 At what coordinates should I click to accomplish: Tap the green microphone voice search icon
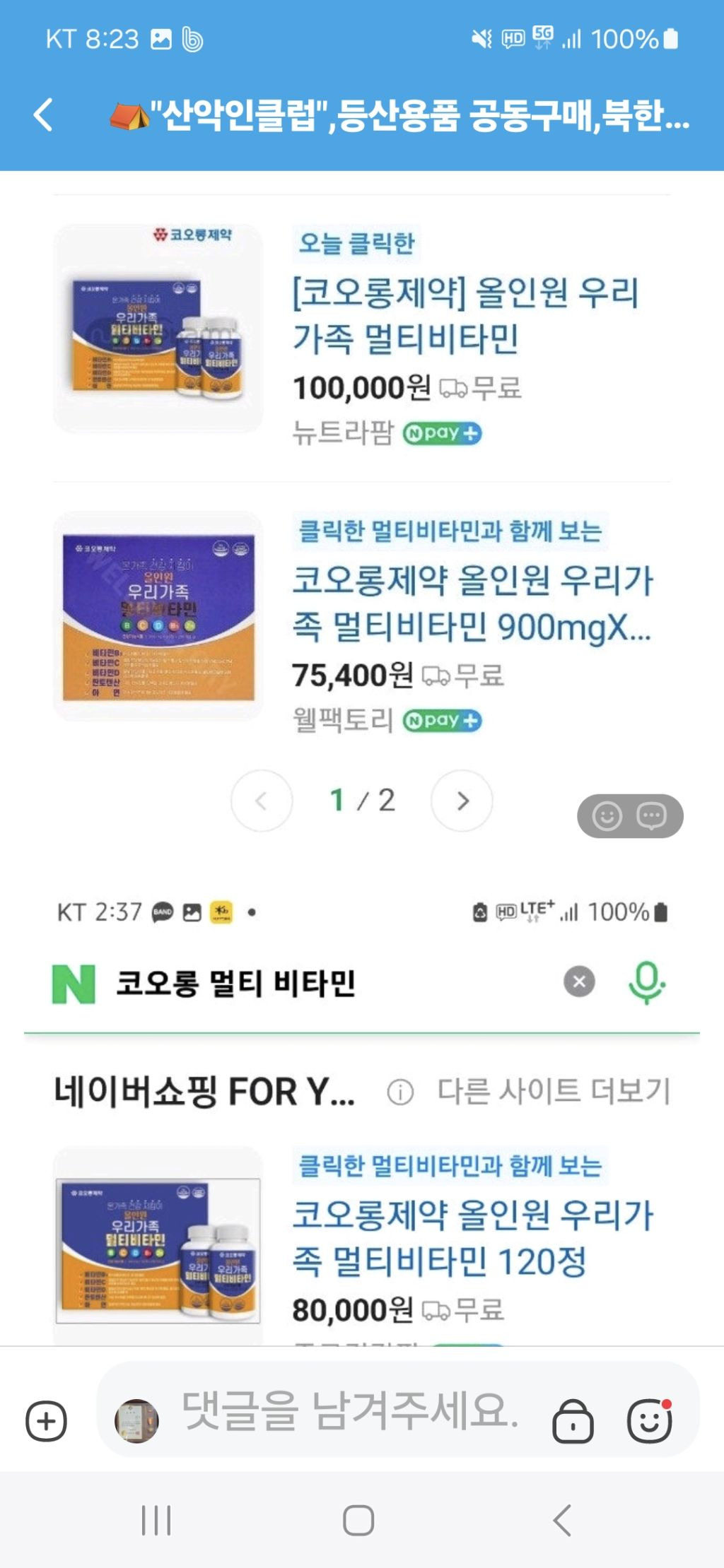point(646,982)
